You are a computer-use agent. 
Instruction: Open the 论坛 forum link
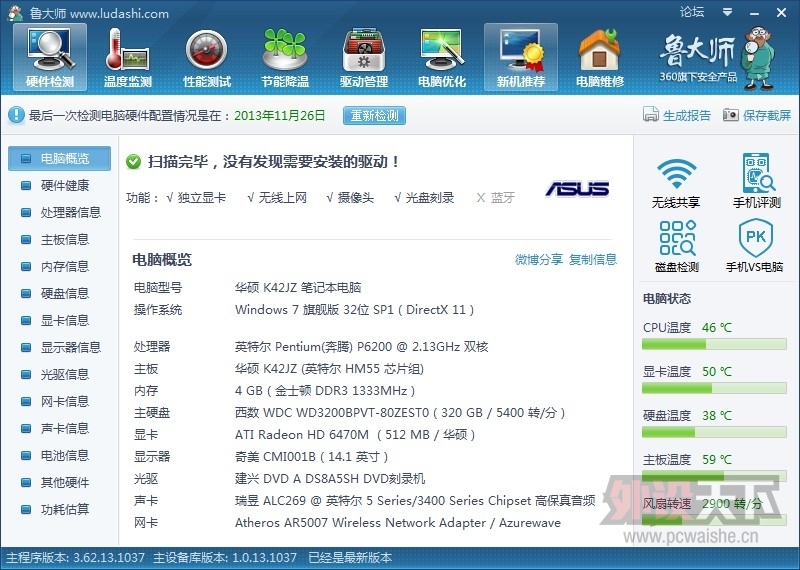[692, 12]
